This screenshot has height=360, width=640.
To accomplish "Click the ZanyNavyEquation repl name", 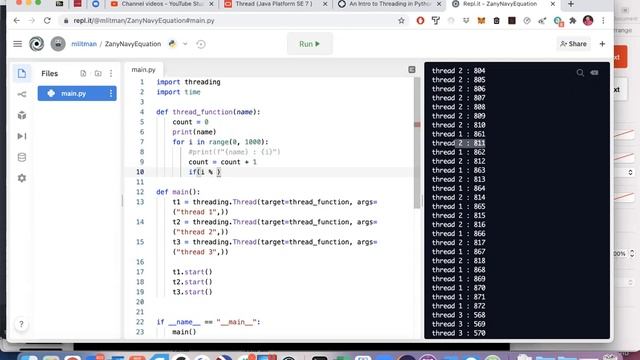I will click(133, 44).
